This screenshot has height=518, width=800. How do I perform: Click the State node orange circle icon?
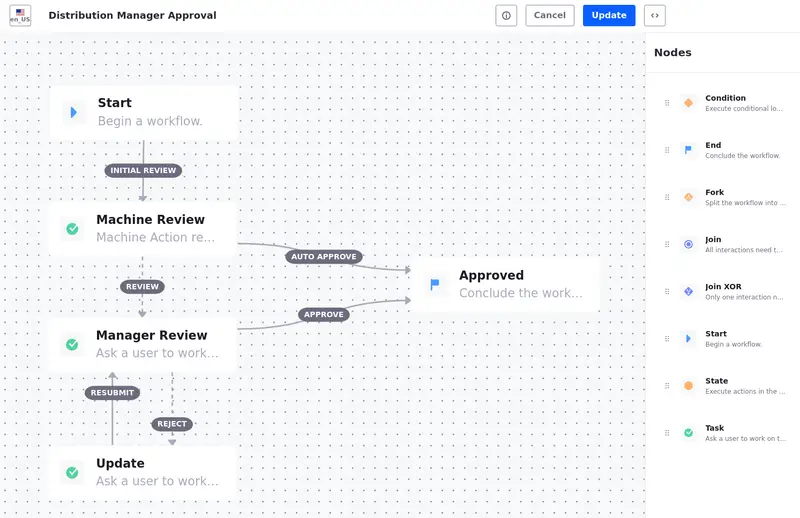click(688, 385)
